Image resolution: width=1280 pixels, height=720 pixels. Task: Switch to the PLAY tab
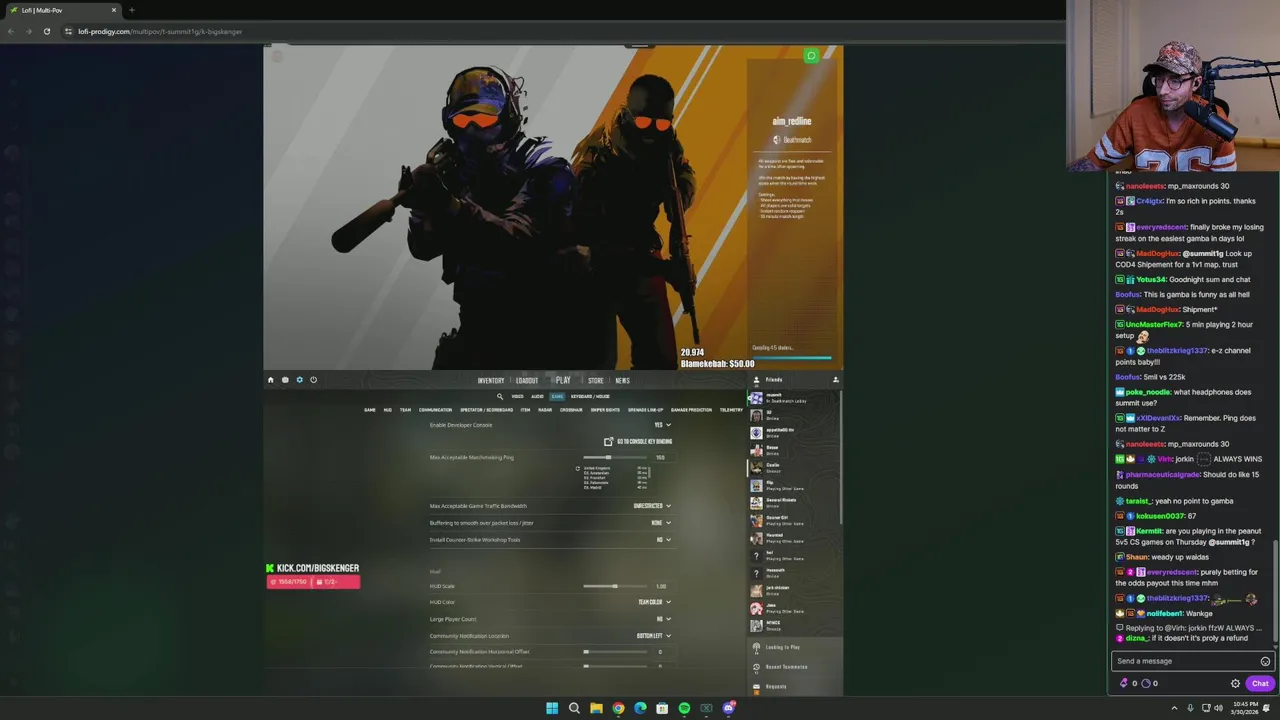coord(563,380)
